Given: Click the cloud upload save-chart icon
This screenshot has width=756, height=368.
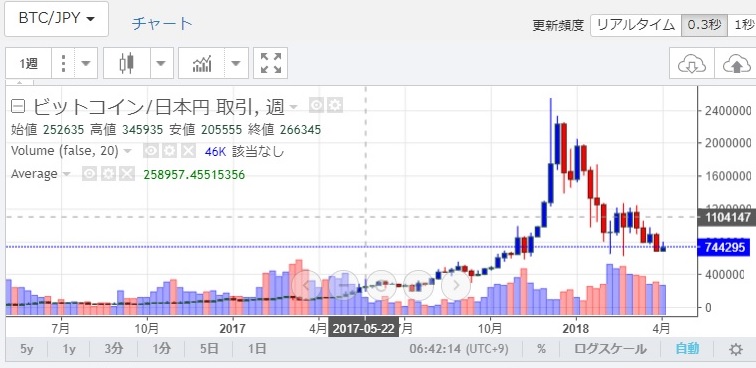Looking at the screenshot, I should 736,63.
